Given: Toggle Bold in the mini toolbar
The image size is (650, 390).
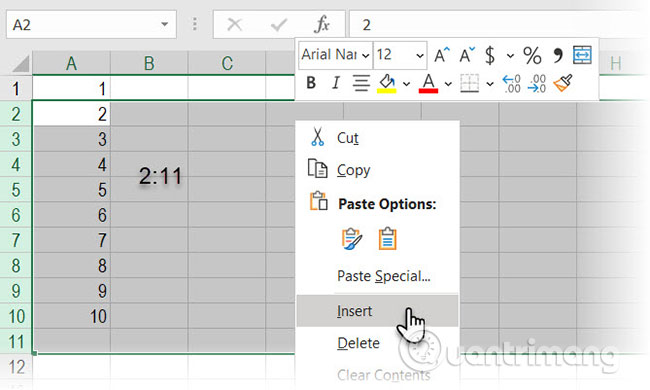Looking at the screenshot, I should click(311, 83).
